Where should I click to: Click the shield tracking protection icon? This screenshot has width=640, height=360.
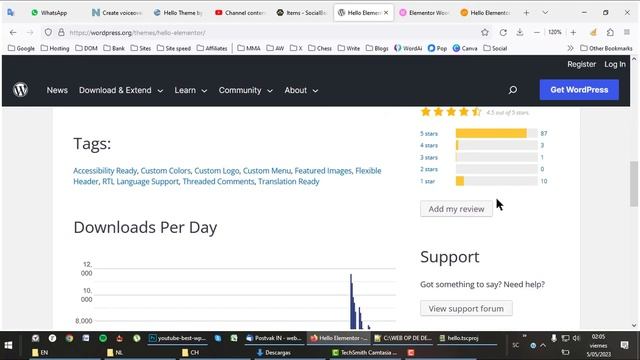(48, 32)
